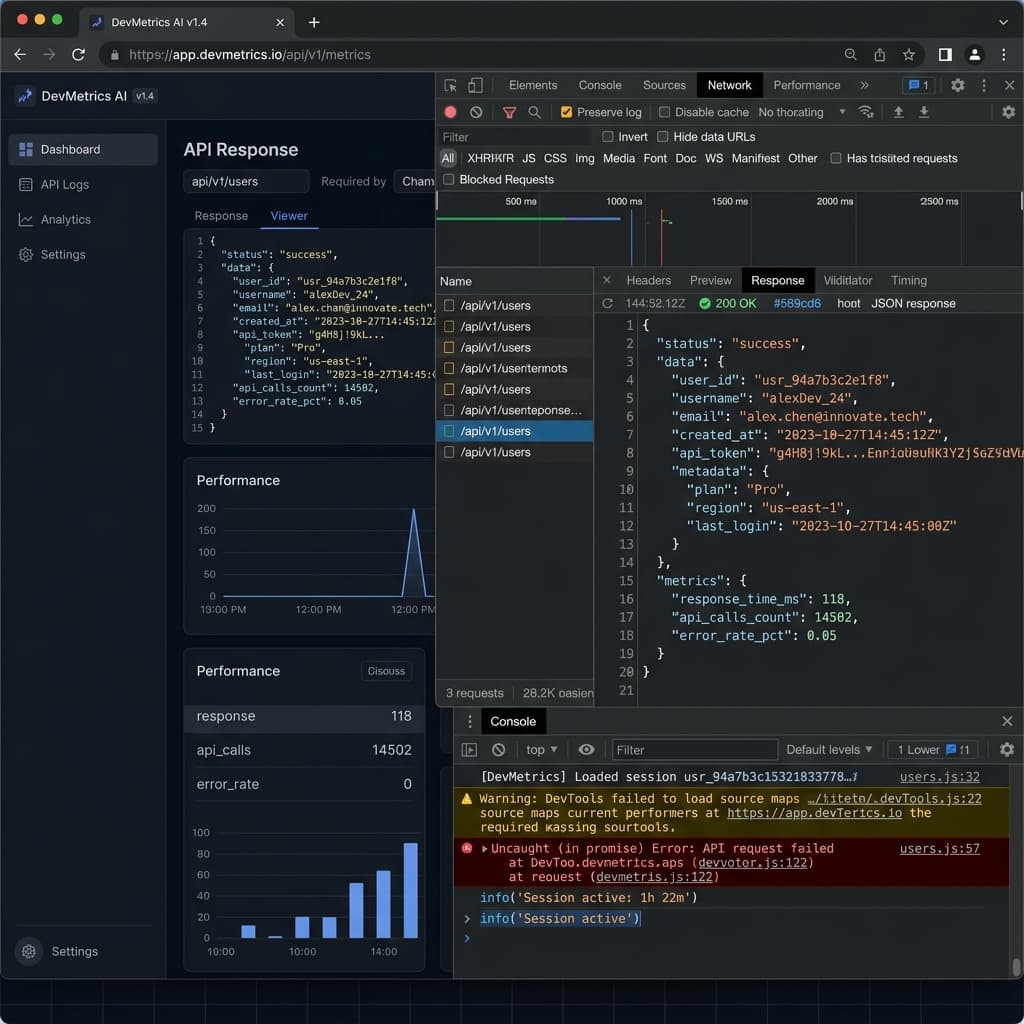Export HAR file with download arrow
Viewport: 1024px width, 1024px height.
point(924,112)
